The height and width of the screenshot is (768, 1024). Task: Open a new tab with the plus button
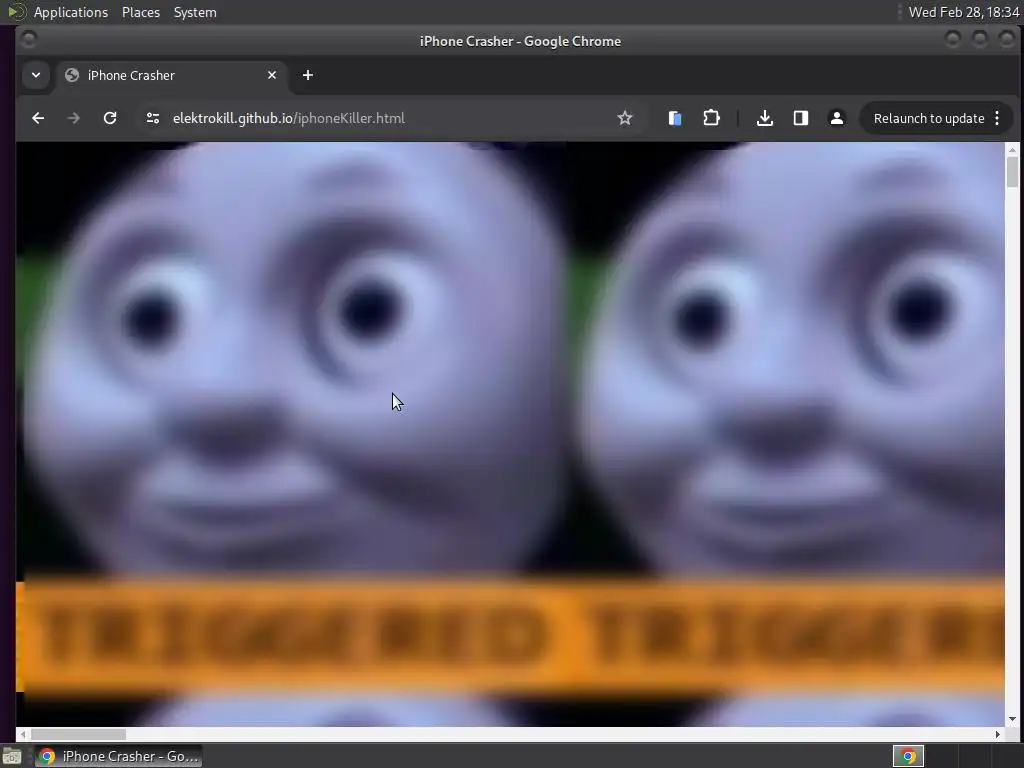pos(308,75)
